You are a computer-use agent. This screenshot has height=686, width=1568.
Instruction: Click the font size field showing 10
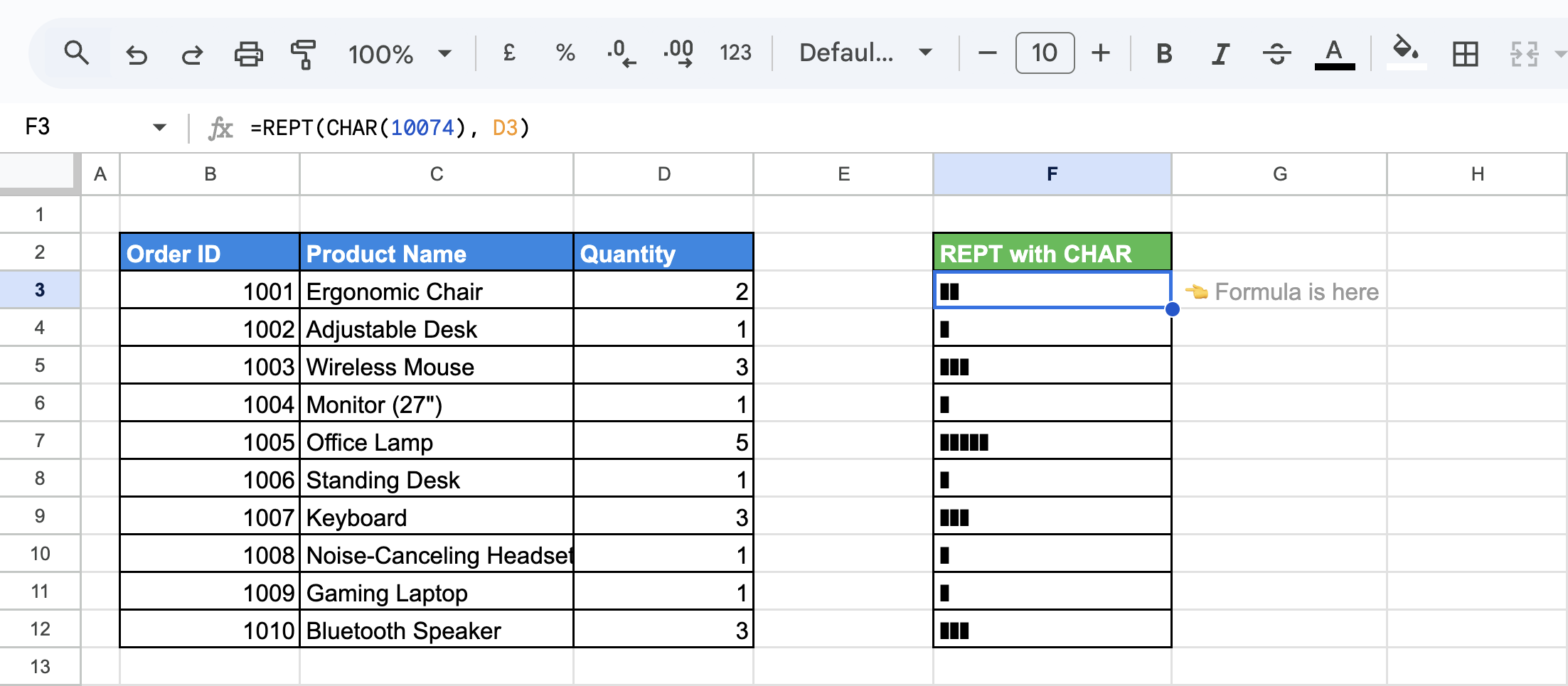pos(1045,53)
